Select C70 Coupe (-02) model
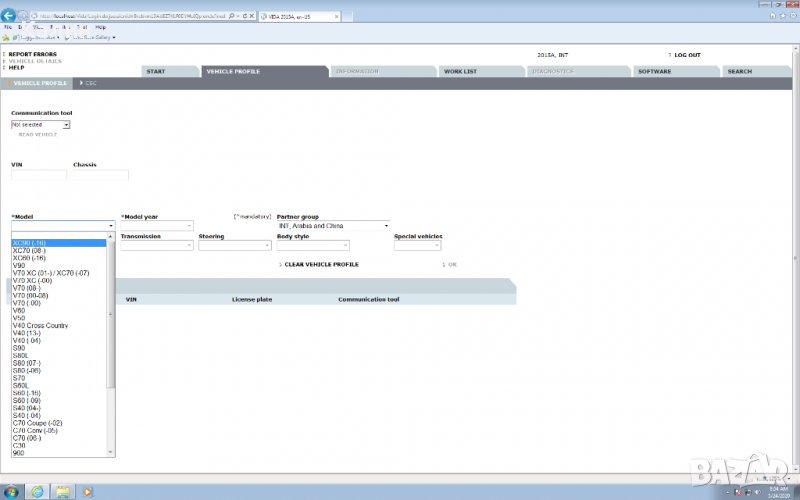This screenshot has width=800, height=500. tap(37, 423)
